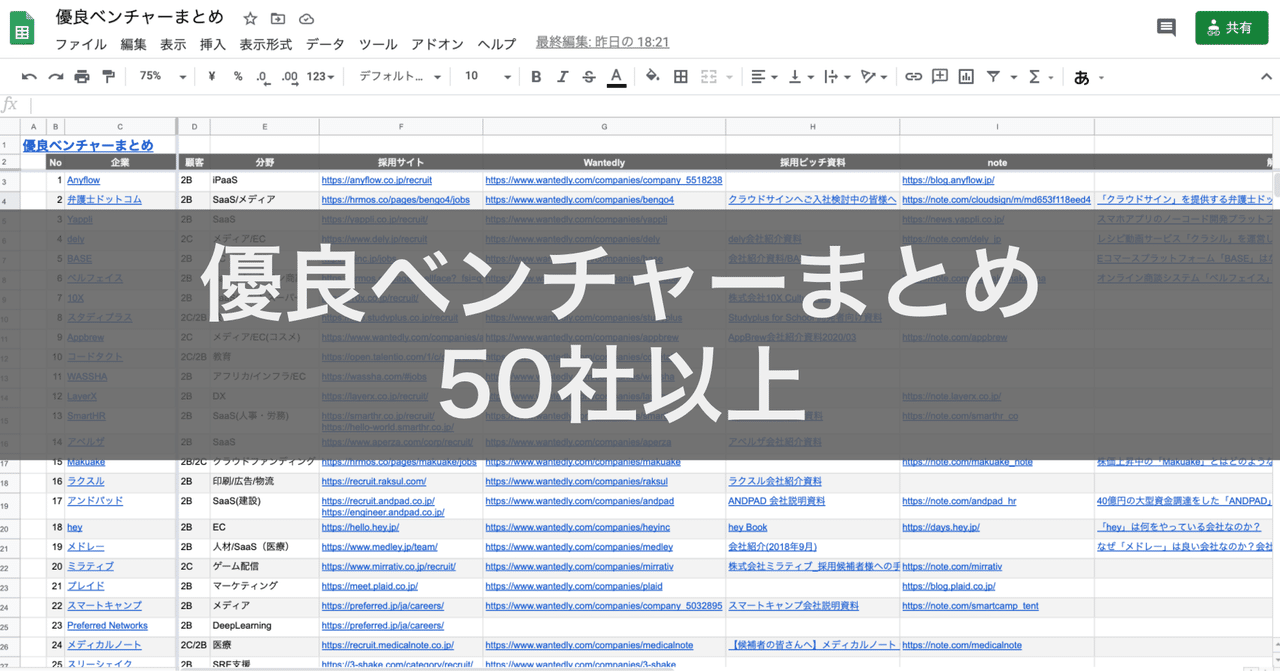Insert a link into the cell
Viewport: 1280px width, 671px height.
[x=911, y=76]
